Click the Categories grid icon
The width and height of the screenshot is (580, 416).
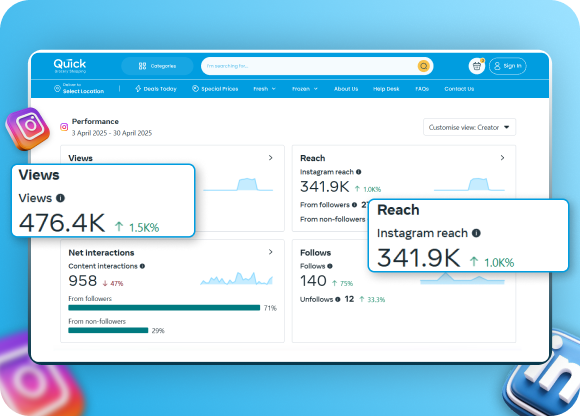(142, 66)
